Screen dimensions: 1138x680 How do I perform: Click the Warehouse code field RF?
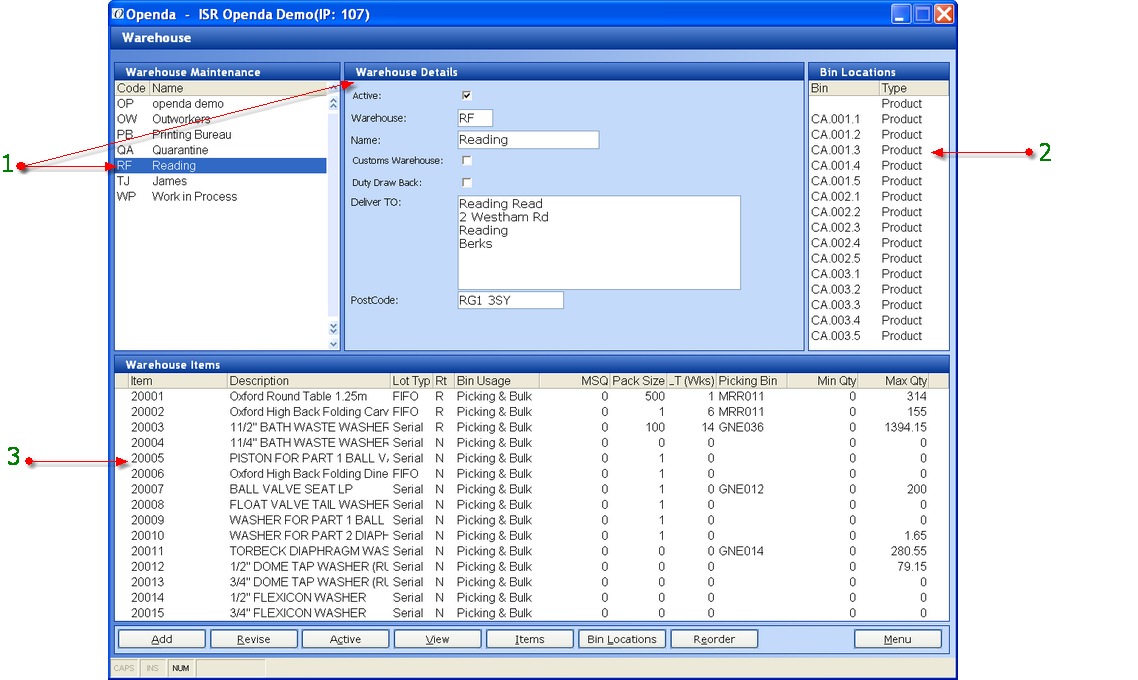pos(475,118)
